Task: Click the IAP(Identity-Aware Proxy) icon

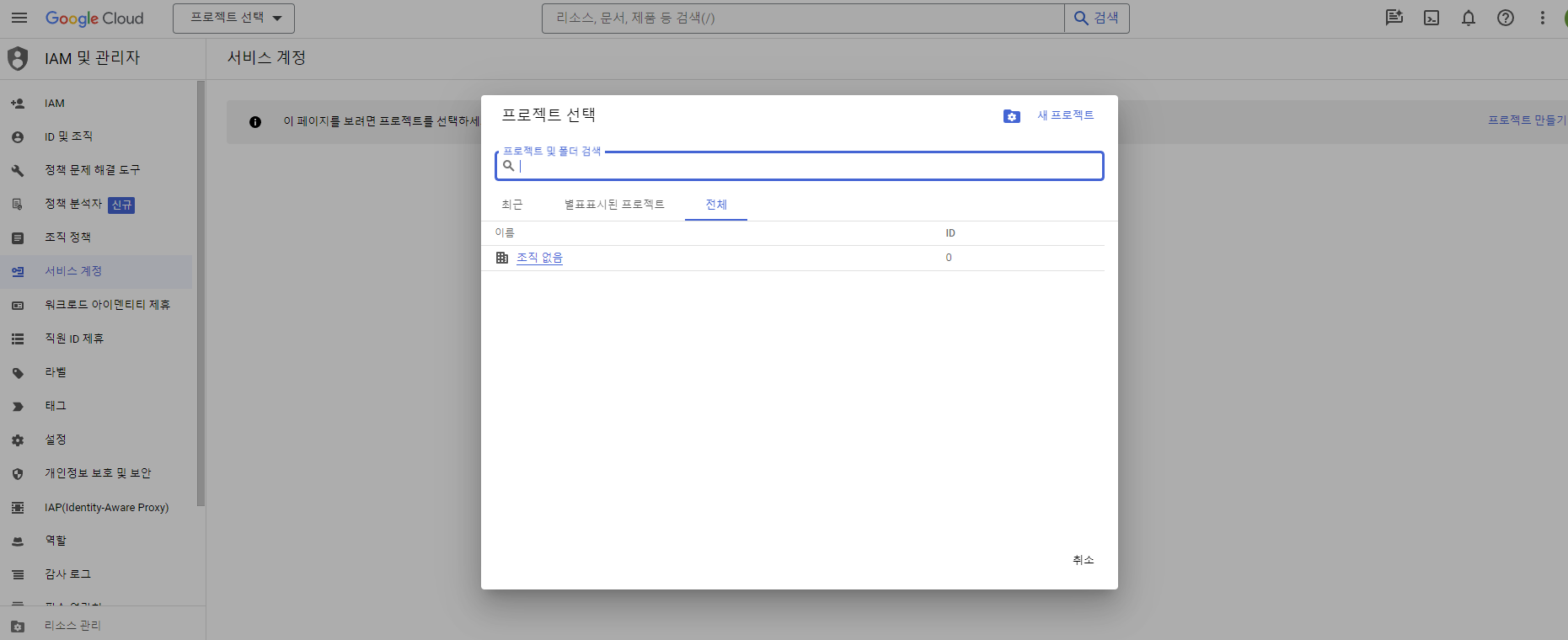Action: (18, 508)
